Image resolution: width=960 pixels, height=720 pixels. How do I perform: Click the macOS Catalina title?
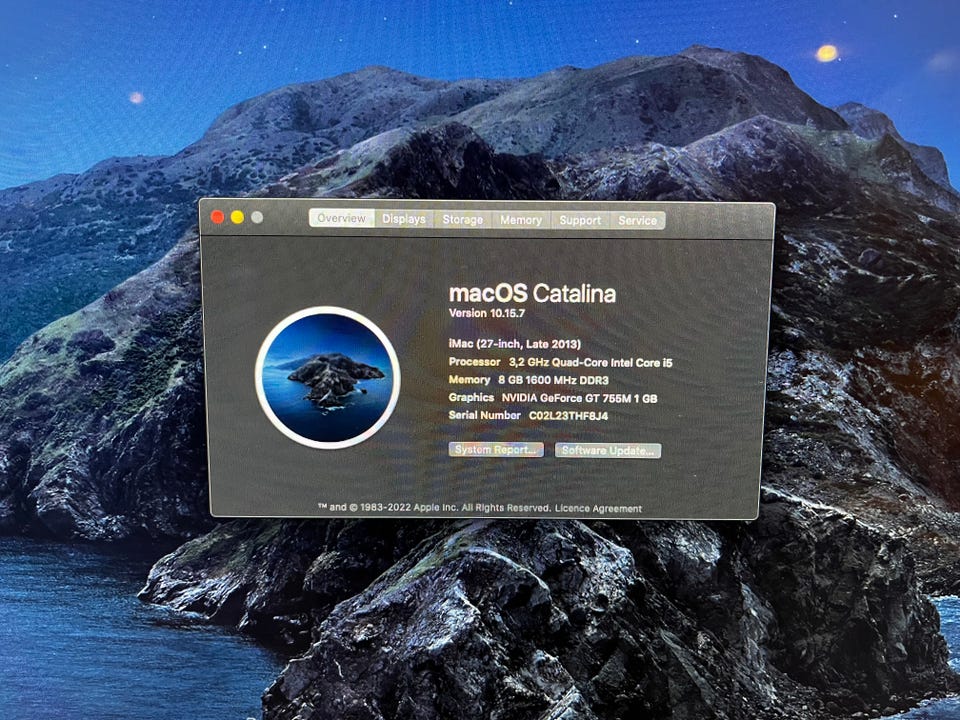tap(532, 294)
